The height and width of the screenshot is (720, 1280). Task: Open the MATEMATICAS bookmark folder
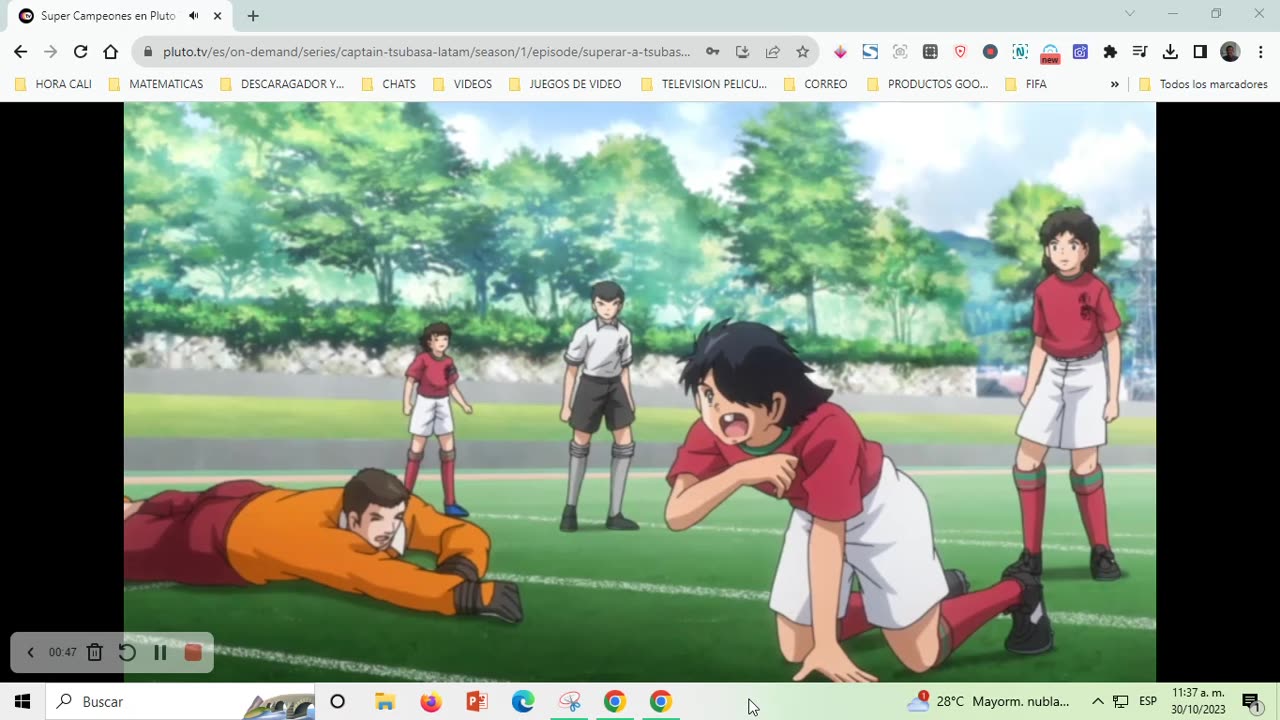155,84
